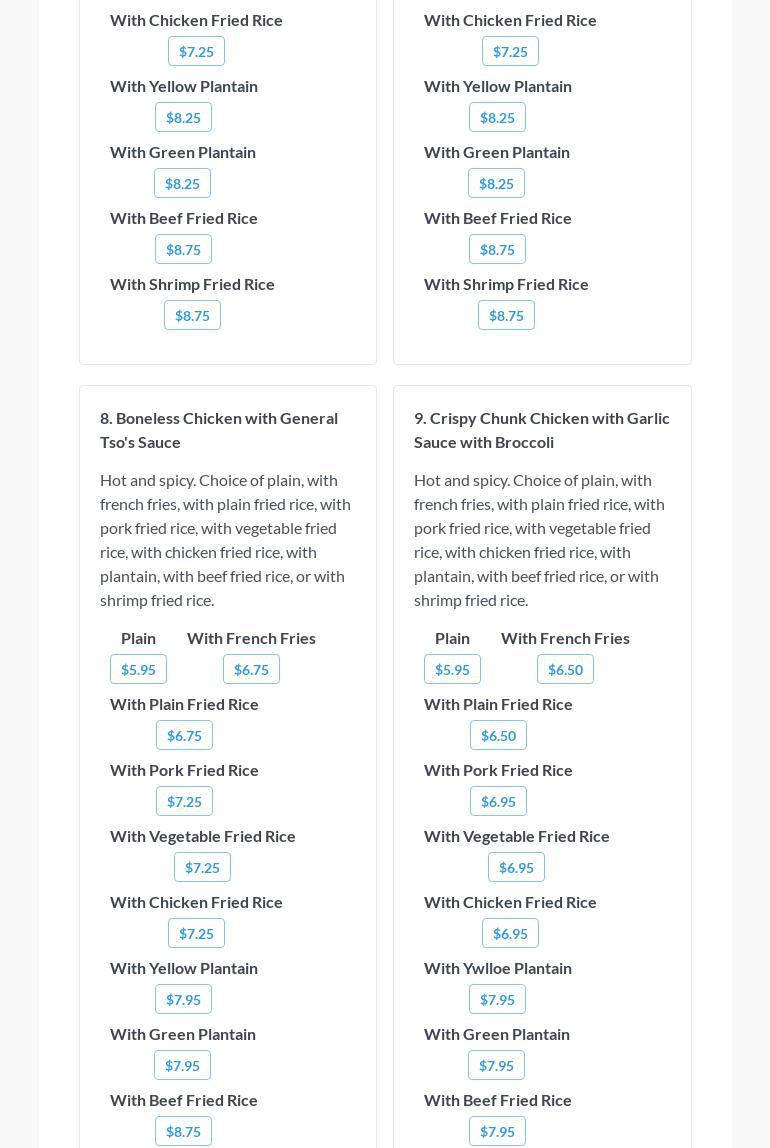The image size is (770, 1148).
Task: Select General Tso's With Beef Fried Rice $8.75
Action: [183, 1131]
